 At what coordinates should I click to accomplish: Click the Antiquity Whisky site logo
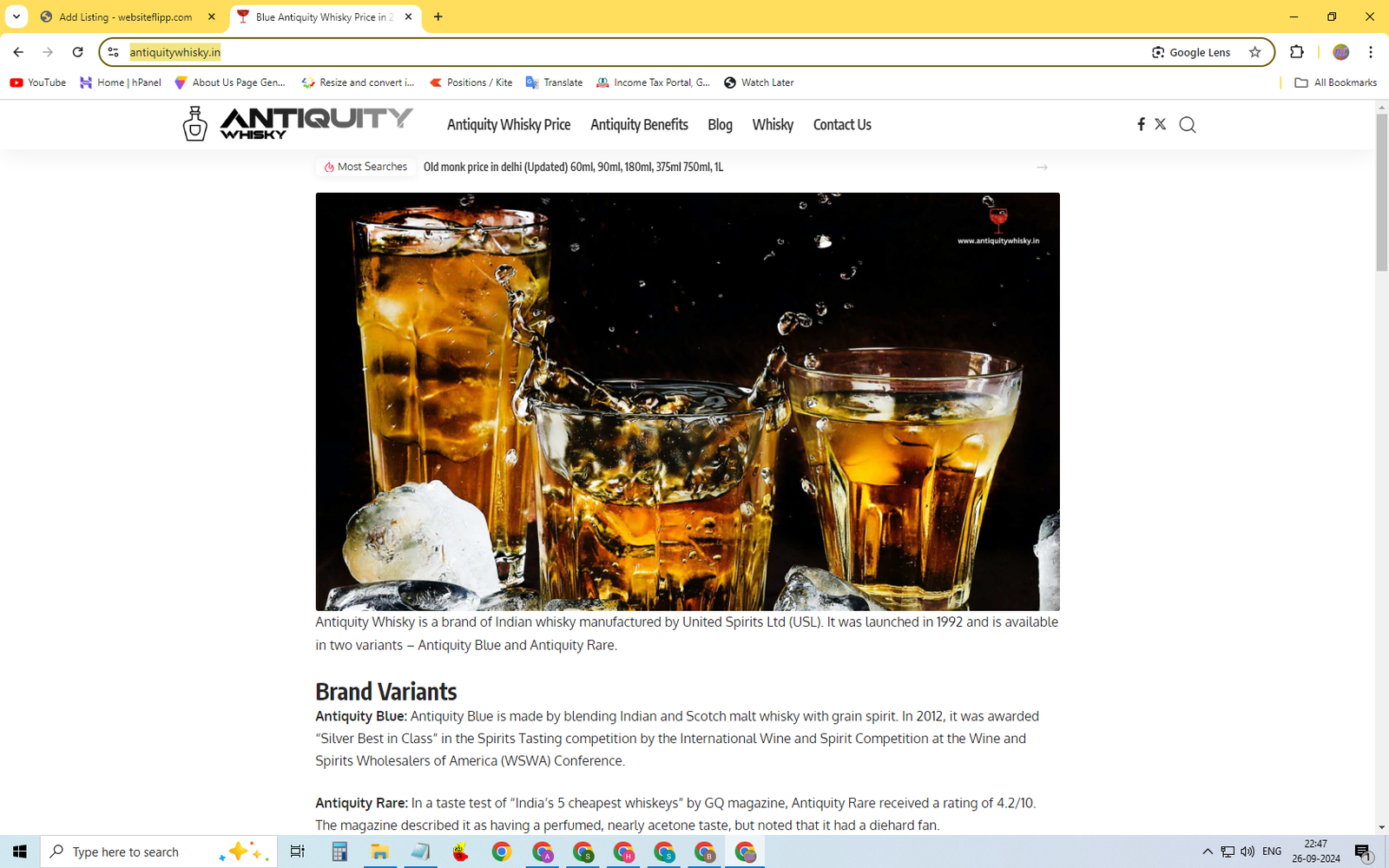tap(298, 123)
